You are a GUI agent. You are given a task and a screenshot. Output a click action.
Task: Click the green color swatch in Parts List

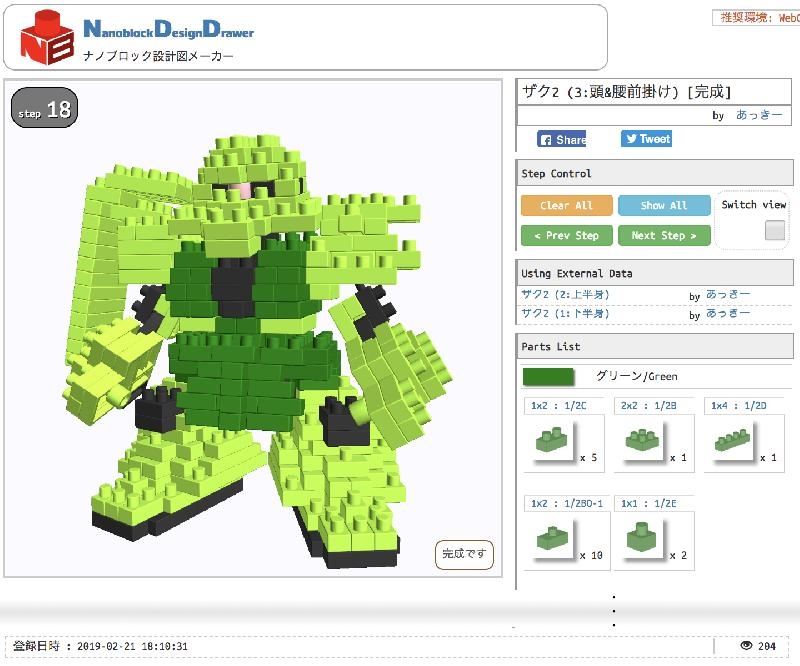click(x=548, y=377)
